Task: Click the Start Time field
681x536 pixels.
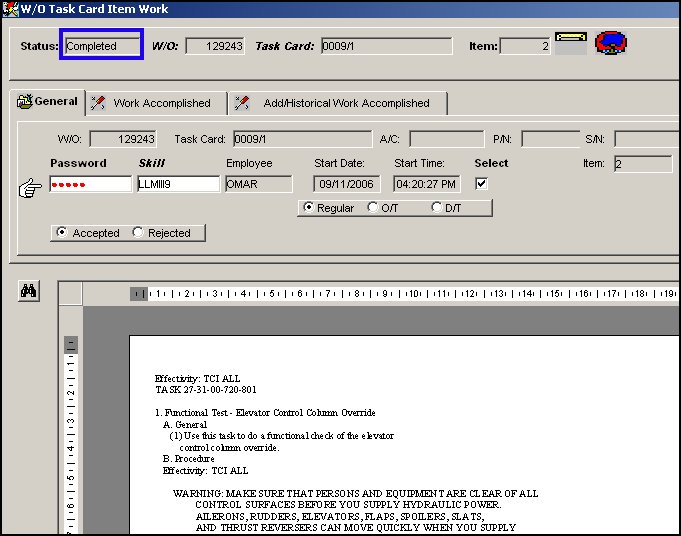Action: pos(426,184)
